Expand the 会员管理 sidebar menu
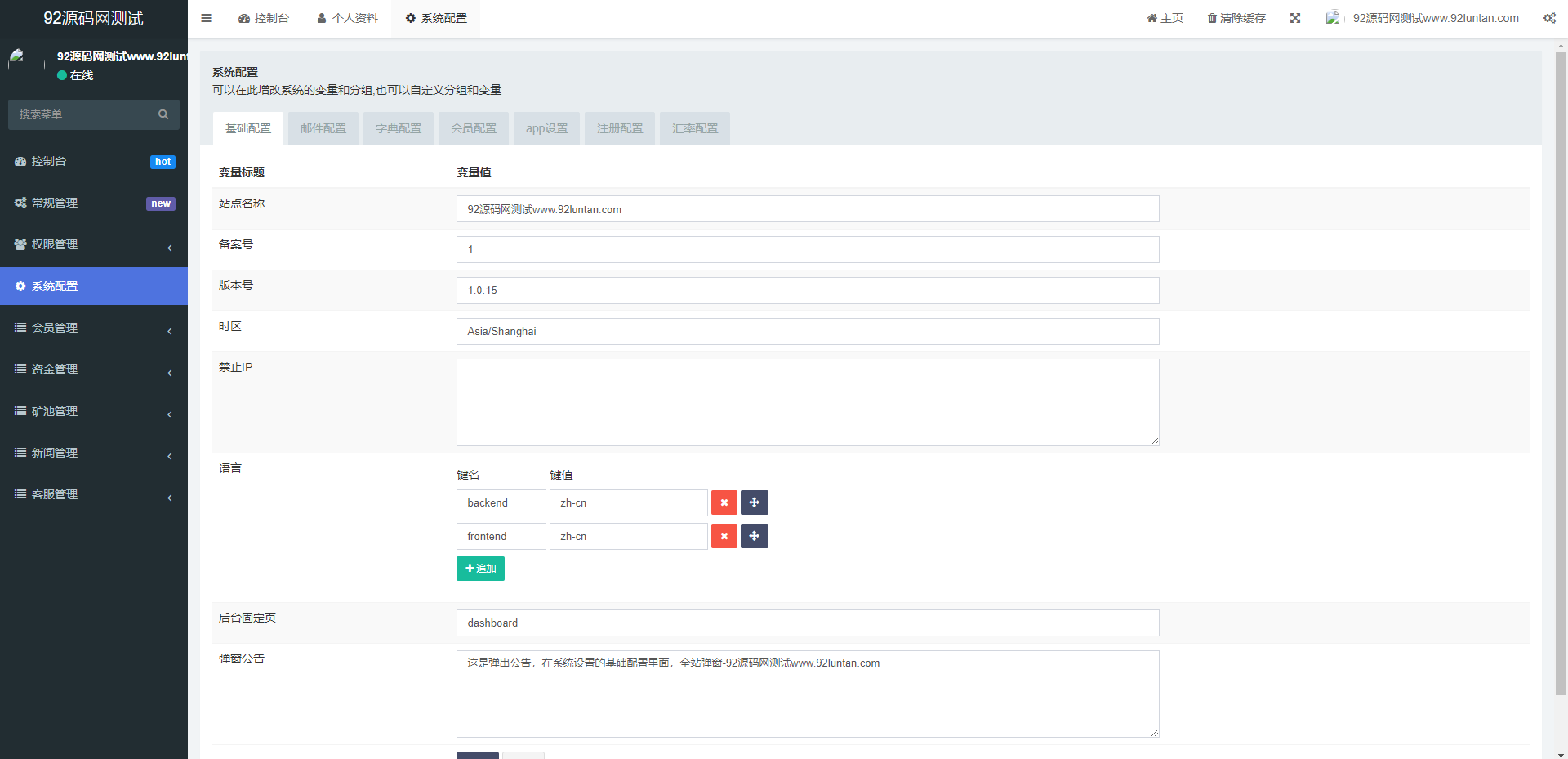 point(94,328)
